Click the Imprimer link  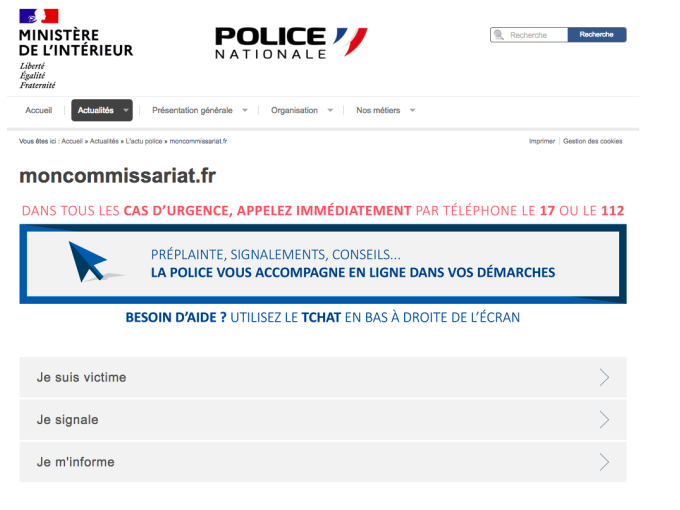pos(542,141)
